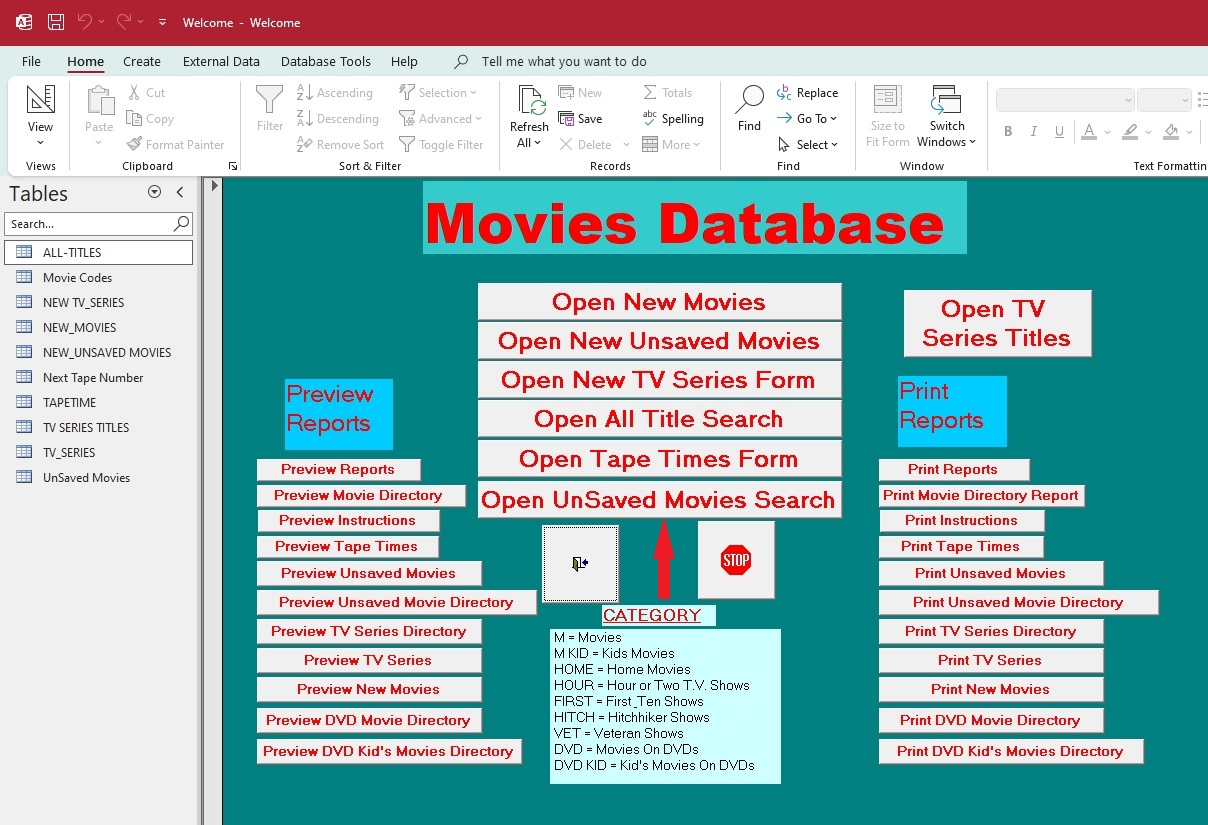This screenshot has width=1208, height=825.
Task: Open the font name combo box
Action: click(1065, 100)
